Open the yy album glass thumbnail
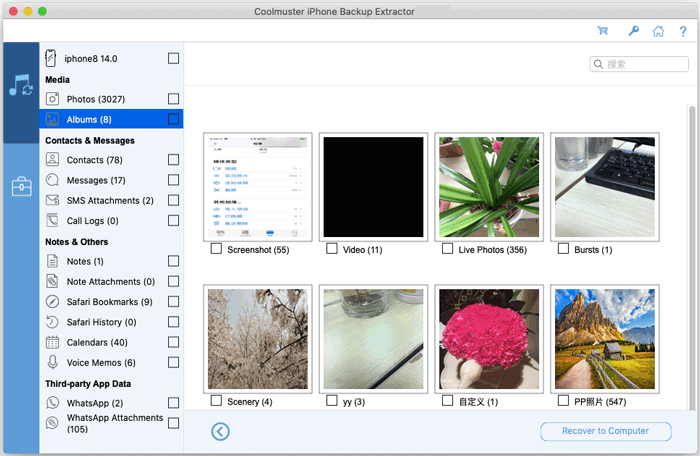 coord(373,339)
